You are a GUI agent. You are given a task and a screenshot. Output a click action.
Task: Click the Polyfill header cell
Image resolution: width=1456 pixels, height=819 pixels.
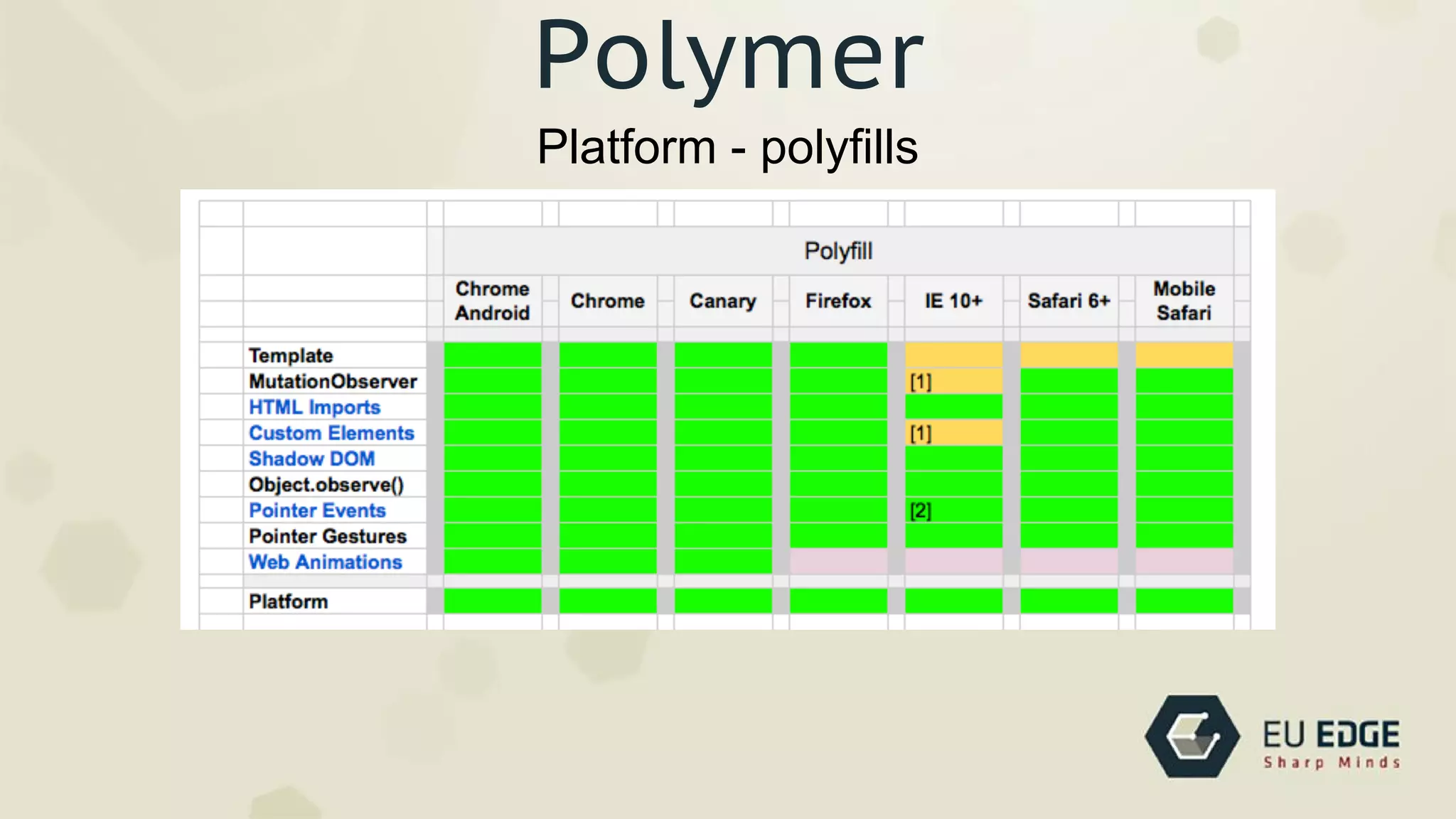(x=838, y=251)
